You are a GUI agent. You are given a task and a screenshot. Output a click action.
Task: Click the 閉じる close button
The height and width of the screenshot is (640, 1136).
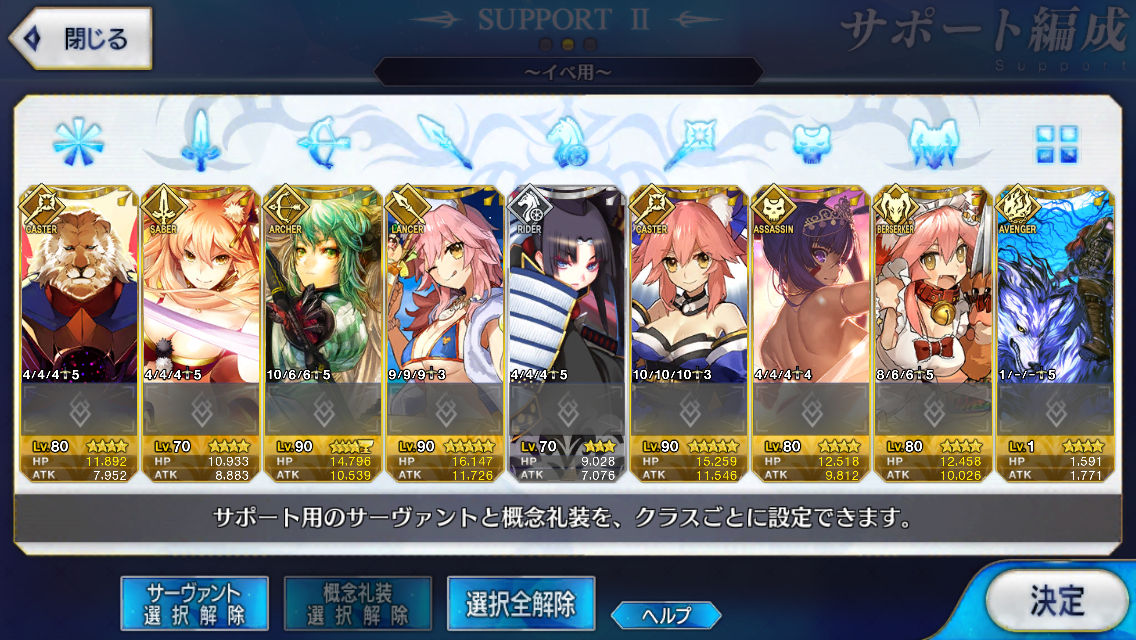[x=81, y=38]
